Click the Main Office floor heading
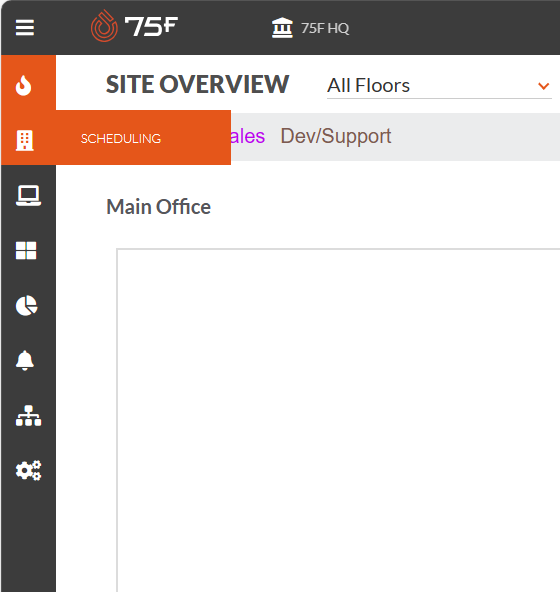This screenshot has width=560, height=592. (159, 207)
